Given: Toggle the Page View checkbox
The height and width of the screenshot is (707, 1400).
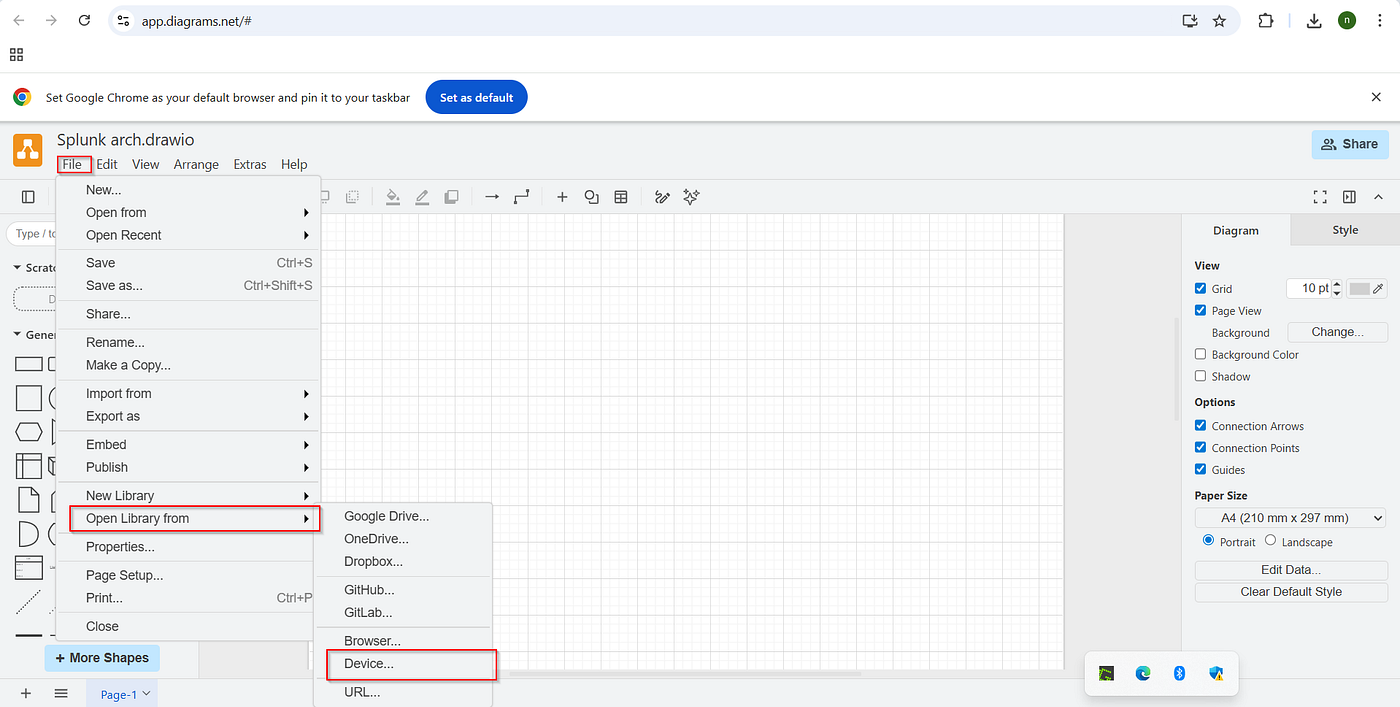Looking at the screenshot, I should pyautogui.click(x=1200, y=310).
